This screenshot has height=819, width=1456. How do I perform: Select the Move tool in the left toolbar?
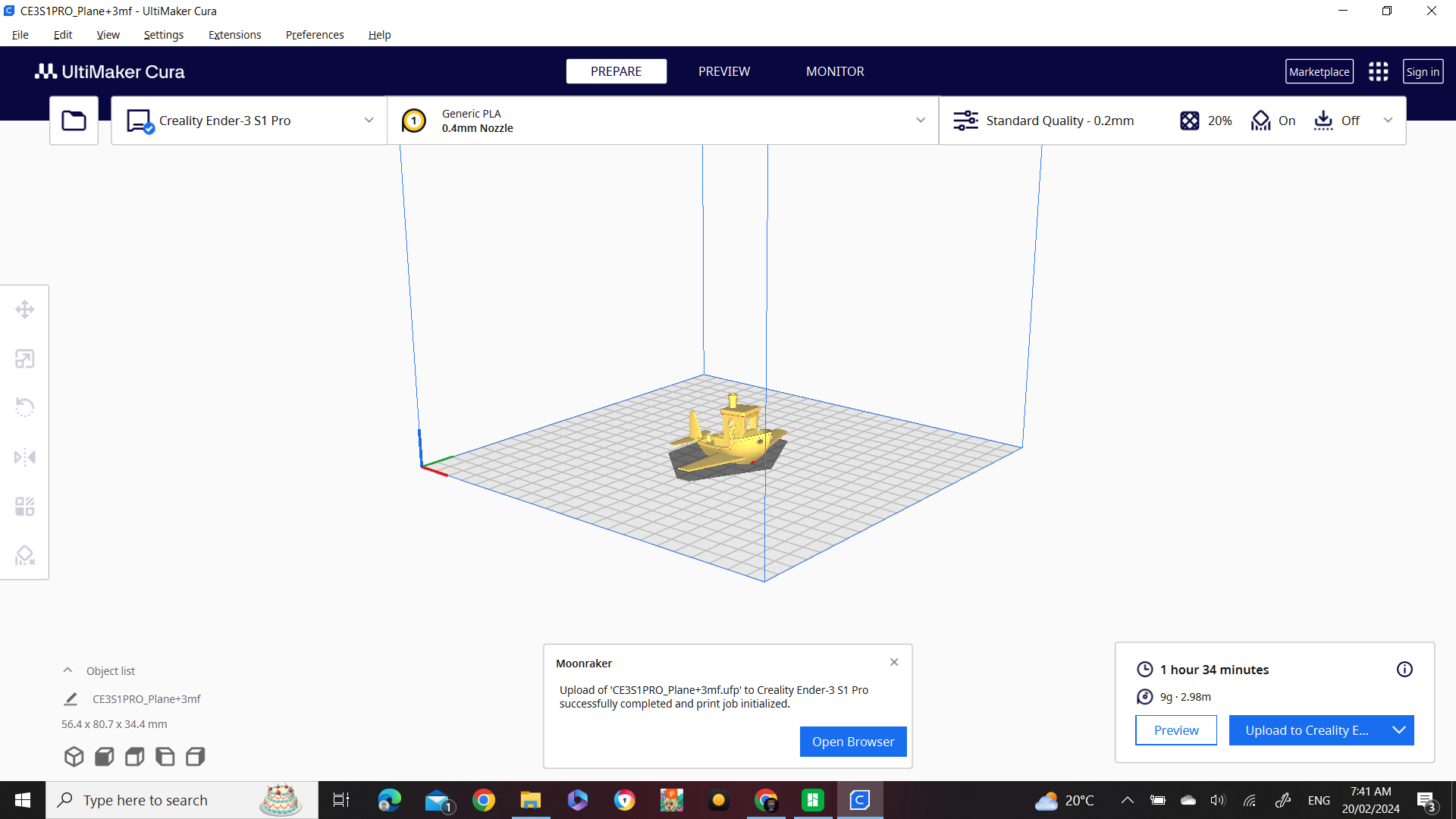coord(25,309)
